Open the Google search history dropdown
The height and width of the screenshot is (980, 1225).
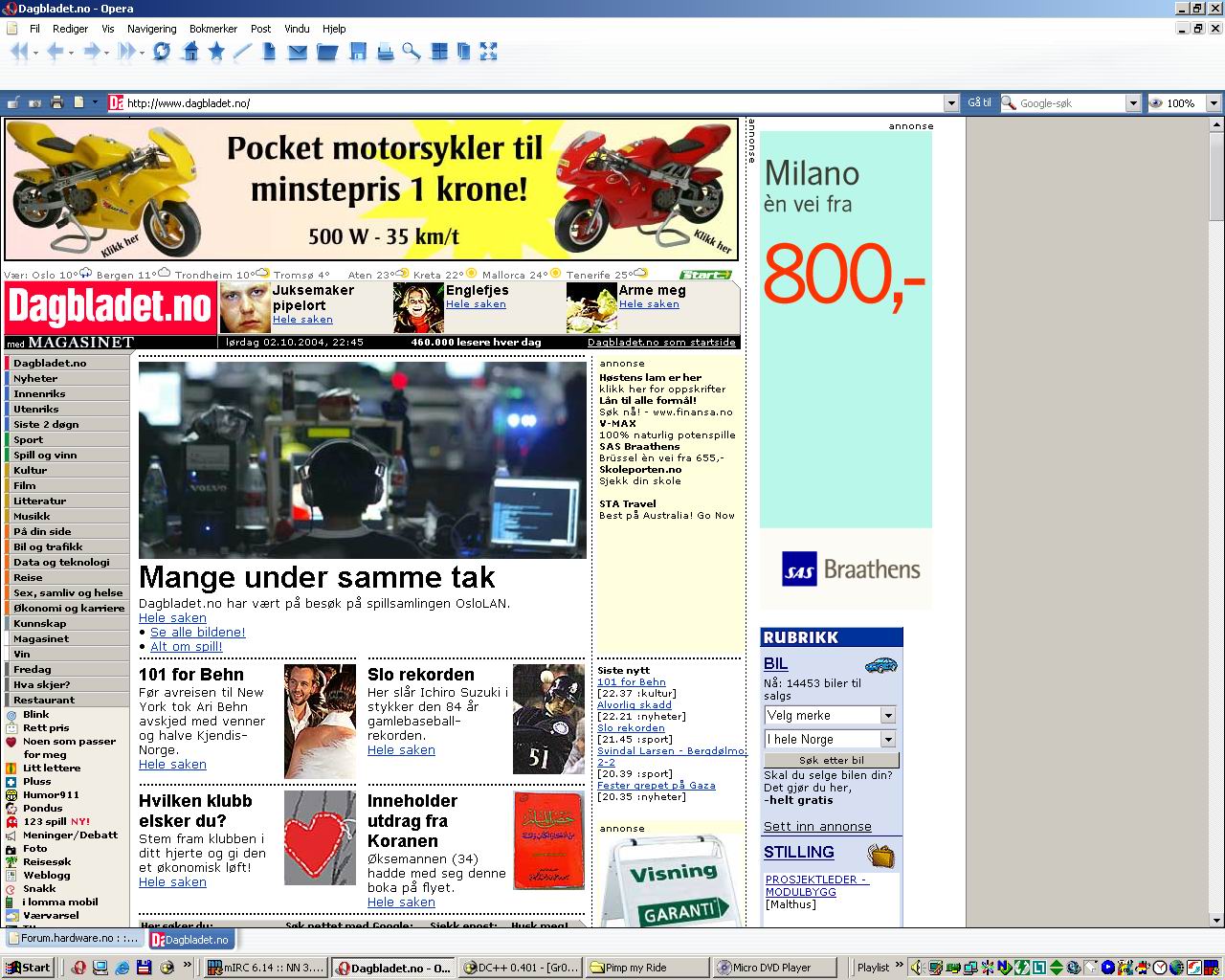(1133, 102)
